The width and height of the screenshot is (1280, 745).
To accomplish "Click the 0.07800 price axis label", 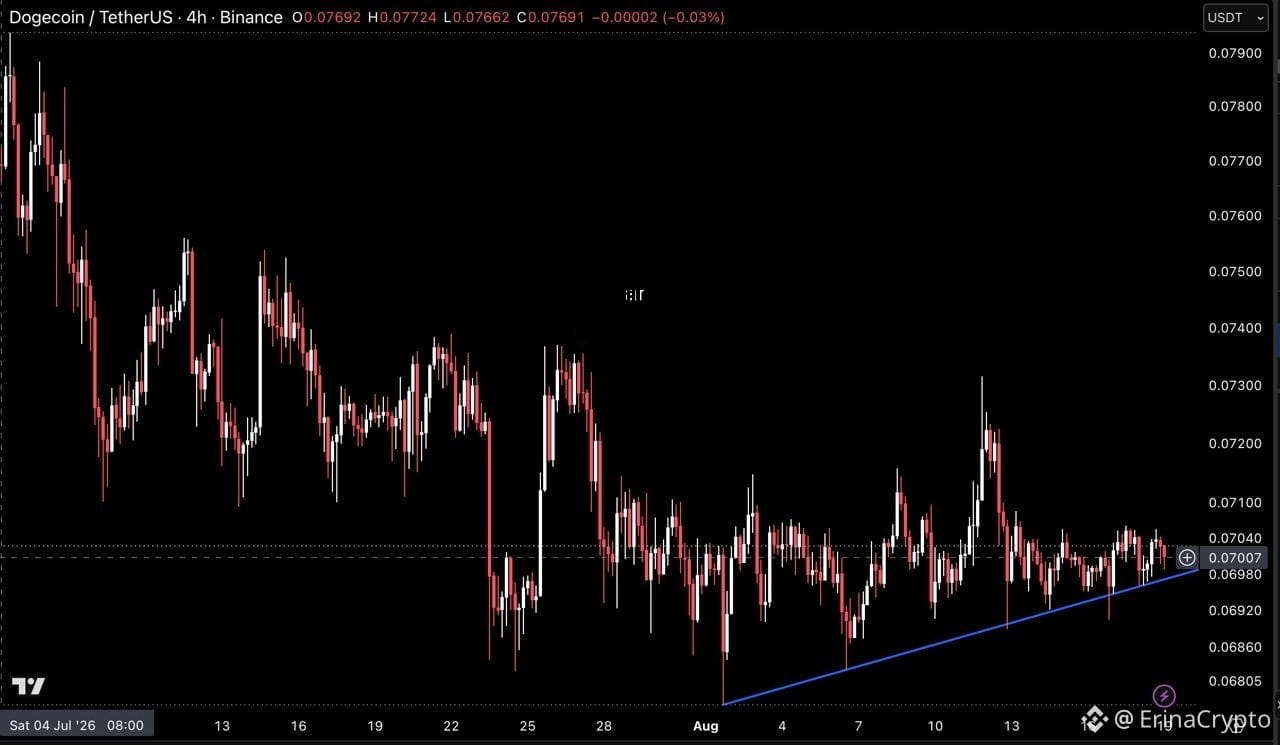I will pos(1236,106).
